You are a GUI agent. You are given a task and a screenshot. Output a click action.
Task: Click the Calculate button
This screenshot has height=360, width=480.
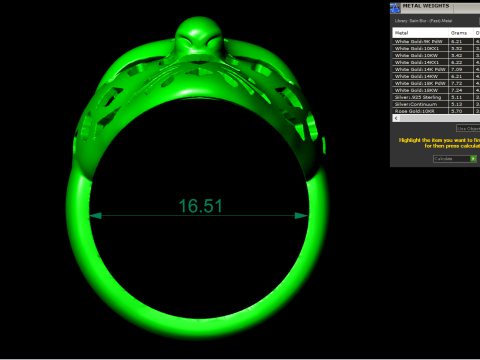[455, 159]
